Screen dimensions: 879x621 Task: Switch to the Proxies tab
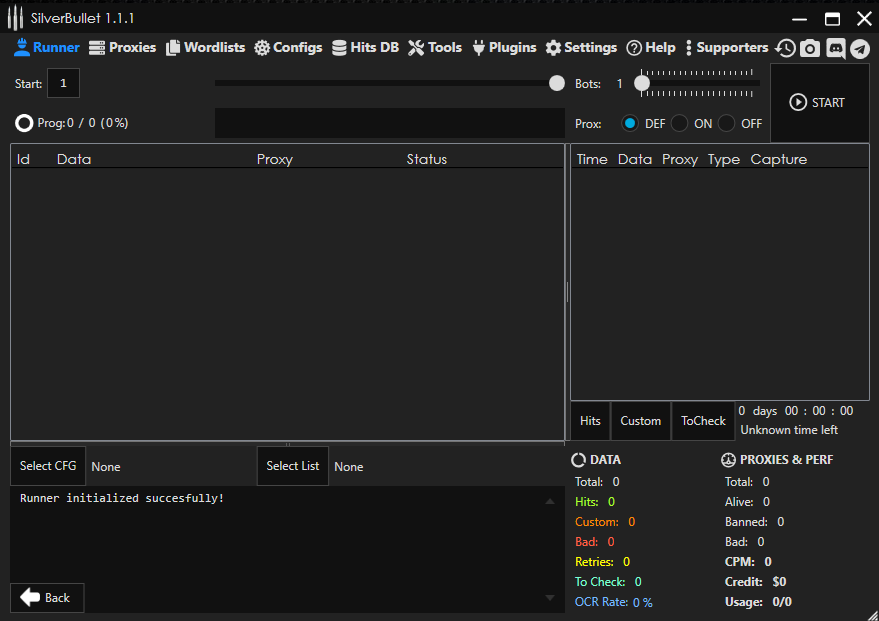click(x=122, y=48)
